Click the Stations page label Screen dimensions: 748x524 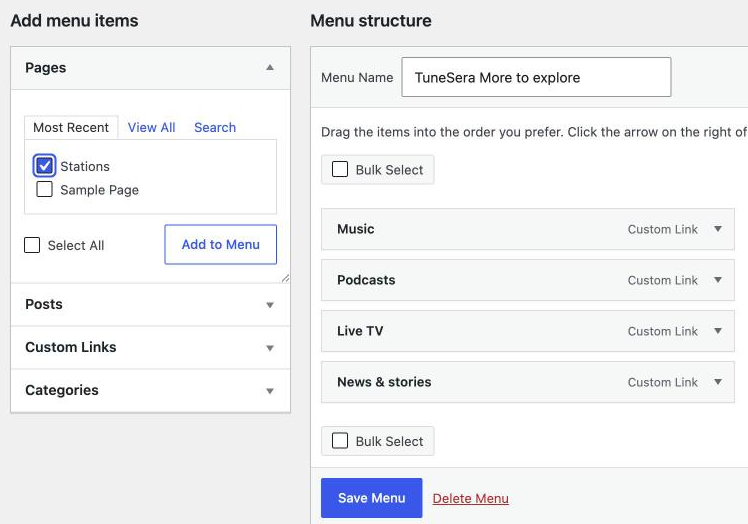click(85, 166)
